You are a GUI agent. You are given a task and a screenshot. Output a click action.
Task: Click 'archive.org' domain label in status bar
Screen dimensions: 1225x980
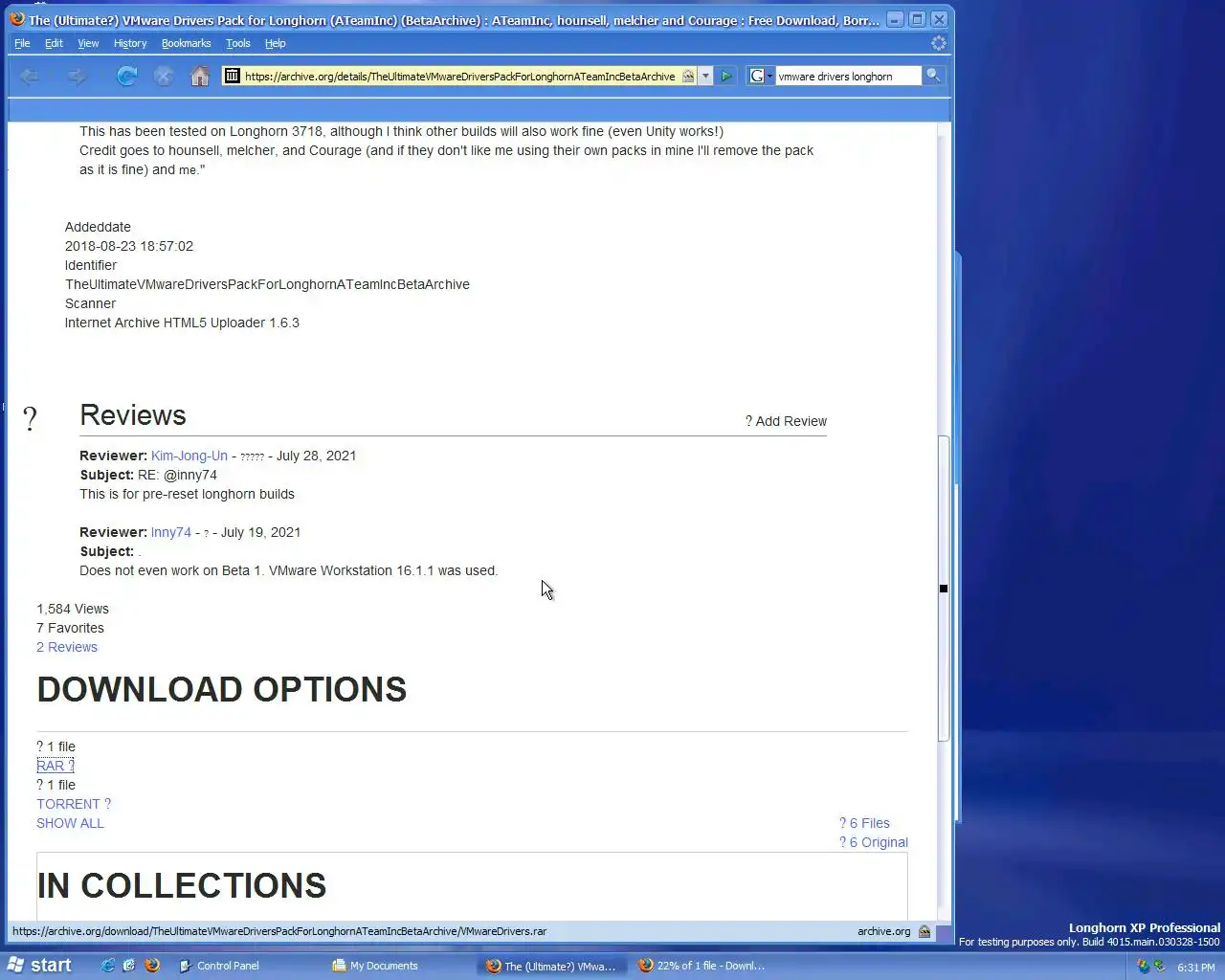pyautogui.click(x=883, y=931)
